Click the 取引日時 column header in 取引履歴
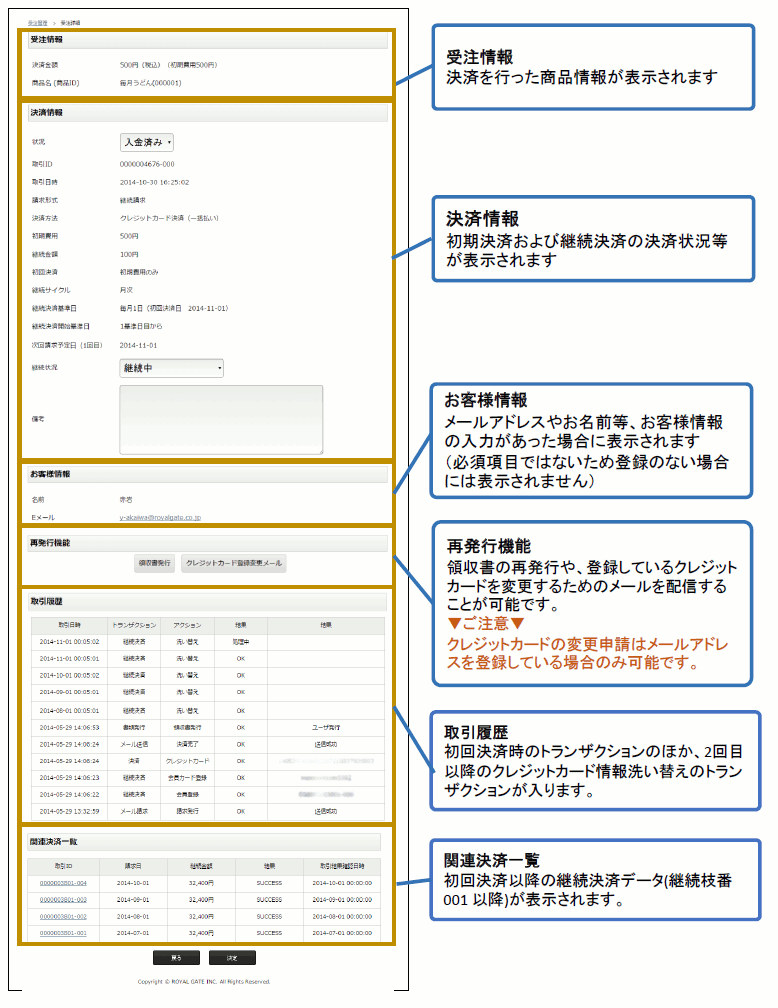Screen dimensions: 778x1008 point(69,625)
